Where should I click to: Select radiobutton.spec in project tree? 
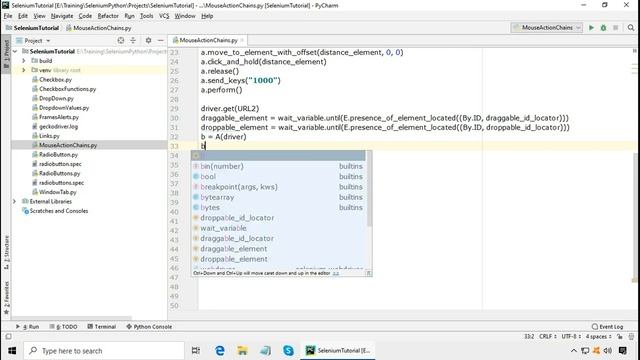pyautogui.click(x=60, y=164)
